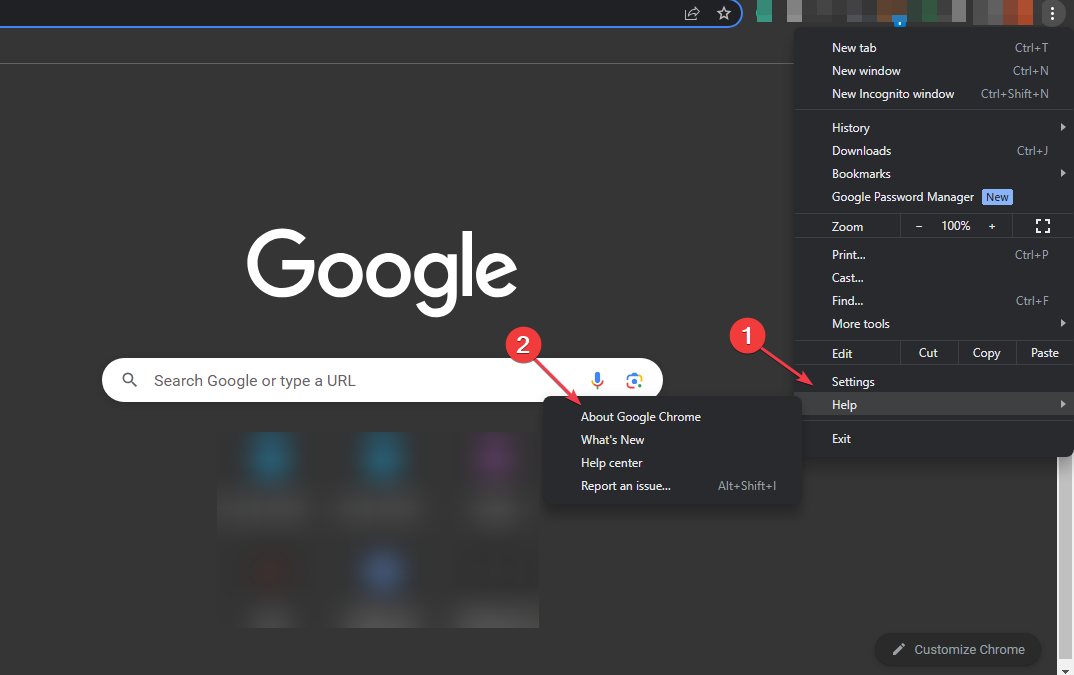Open Downloads from the menu

click(x=934, y=151)
